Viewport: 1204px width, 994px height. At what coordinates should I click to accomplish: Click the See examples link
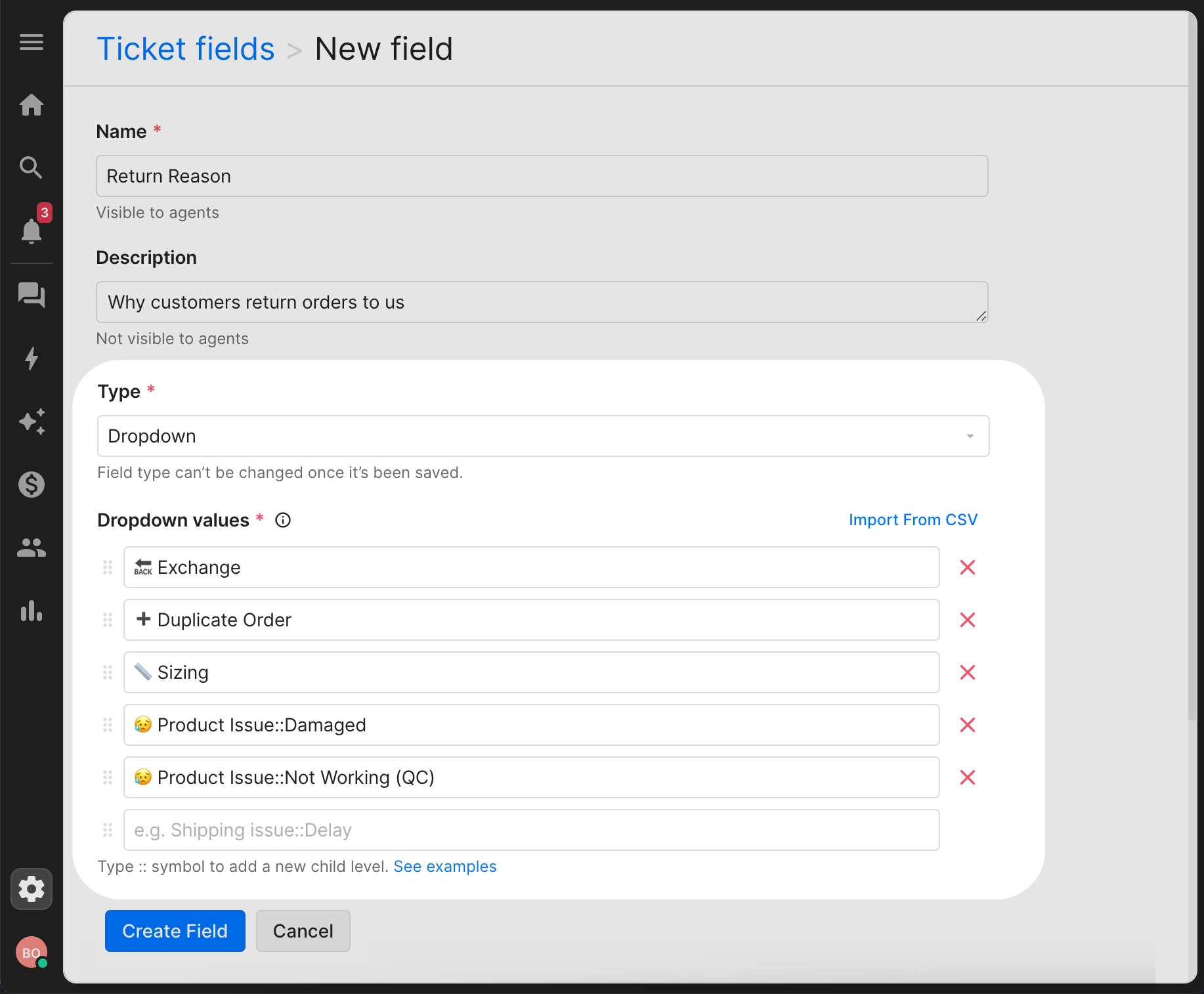(445, 867)
